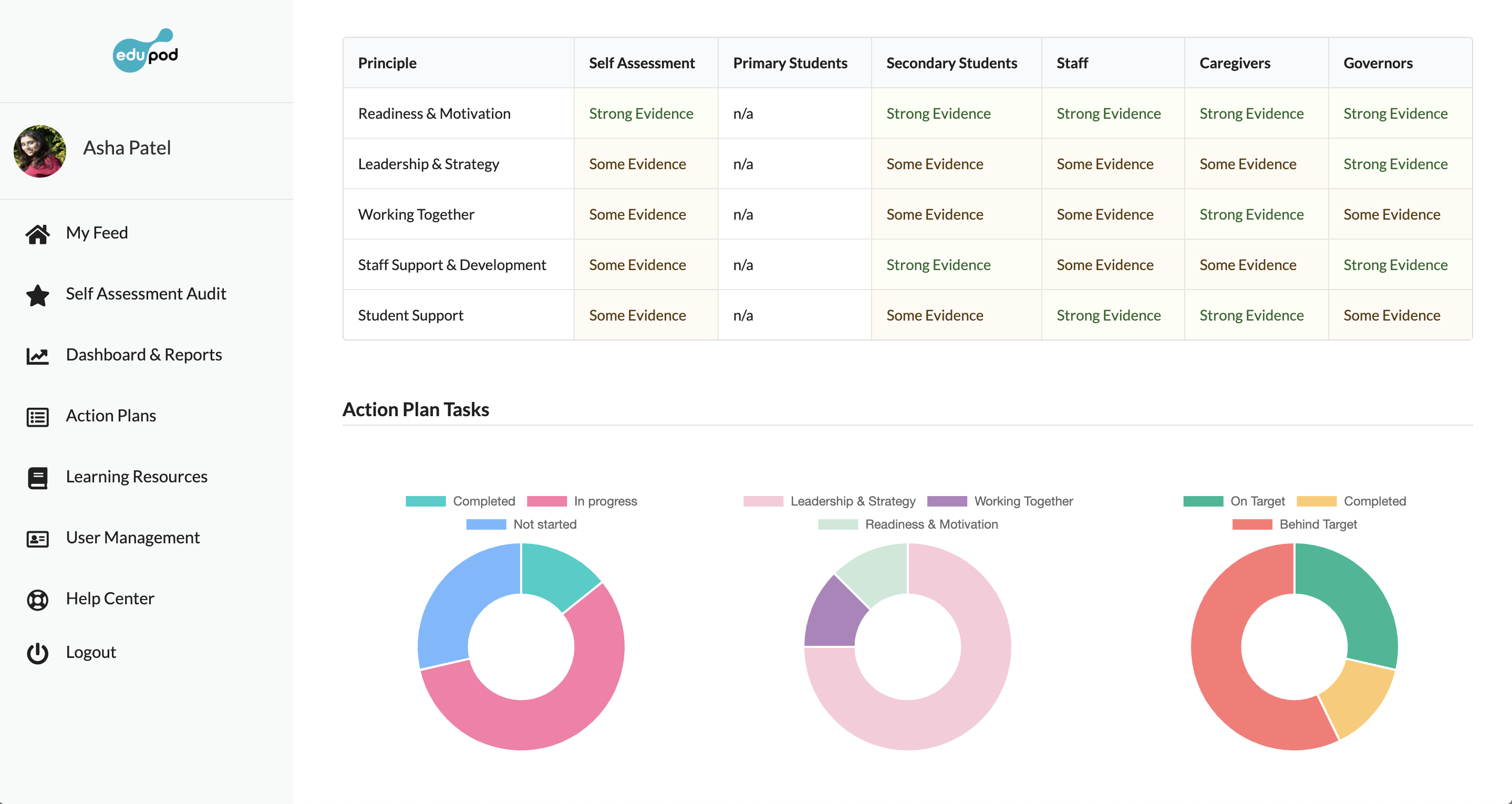Navigate to Dashboard & Reports
Screen dimensions: 1512x804
click(x=144, y=354)
